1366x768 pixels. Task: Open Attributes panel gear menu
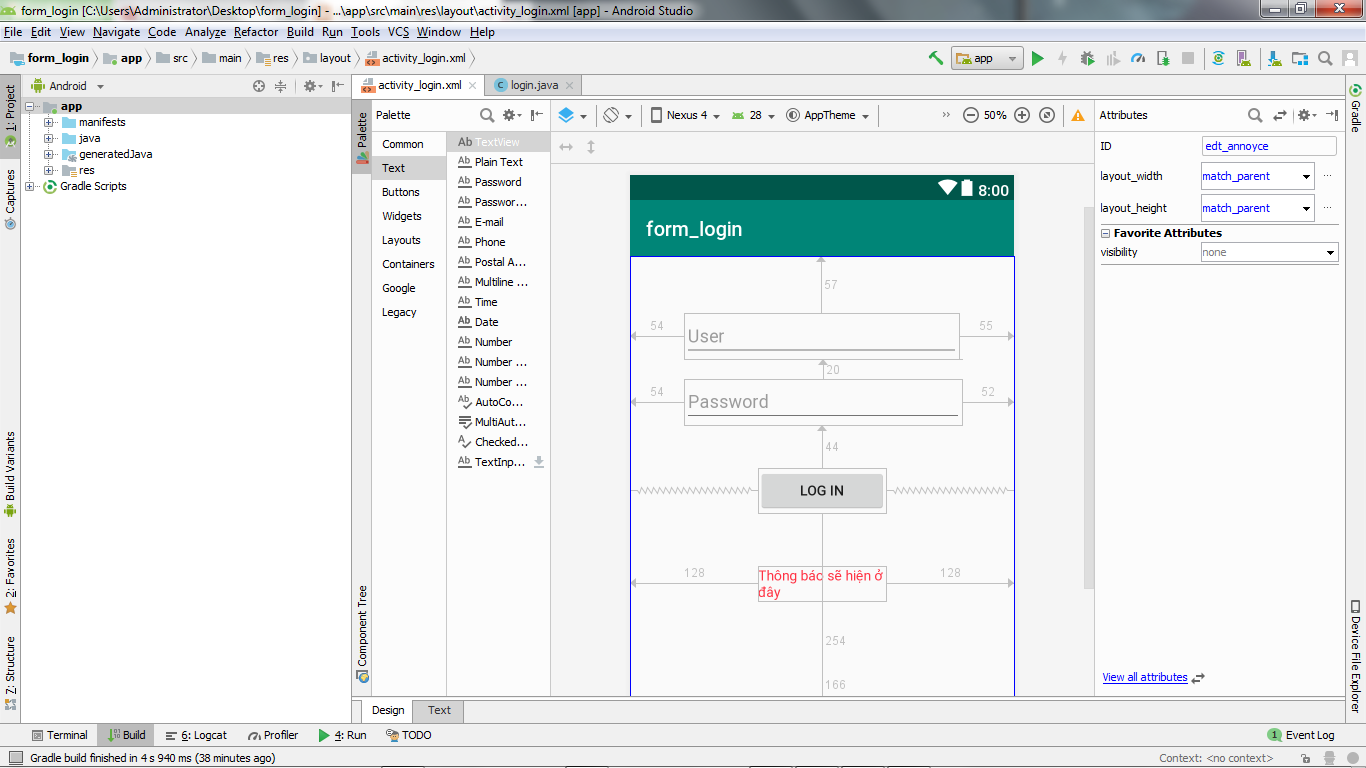(x=1306, y=115)
